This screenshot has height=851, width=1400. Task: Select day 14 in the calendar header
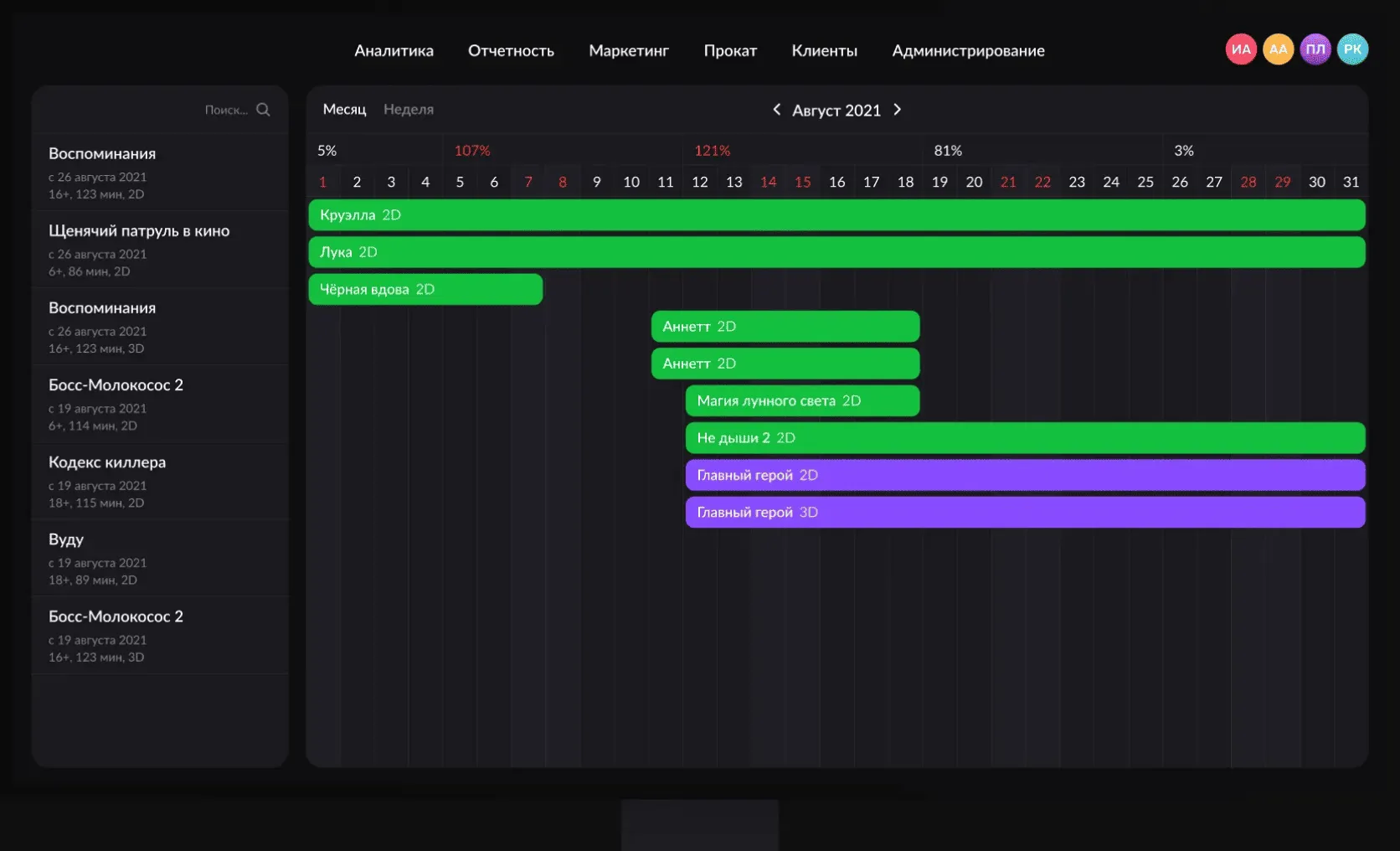pyautogui.click(x=769, y=182)
